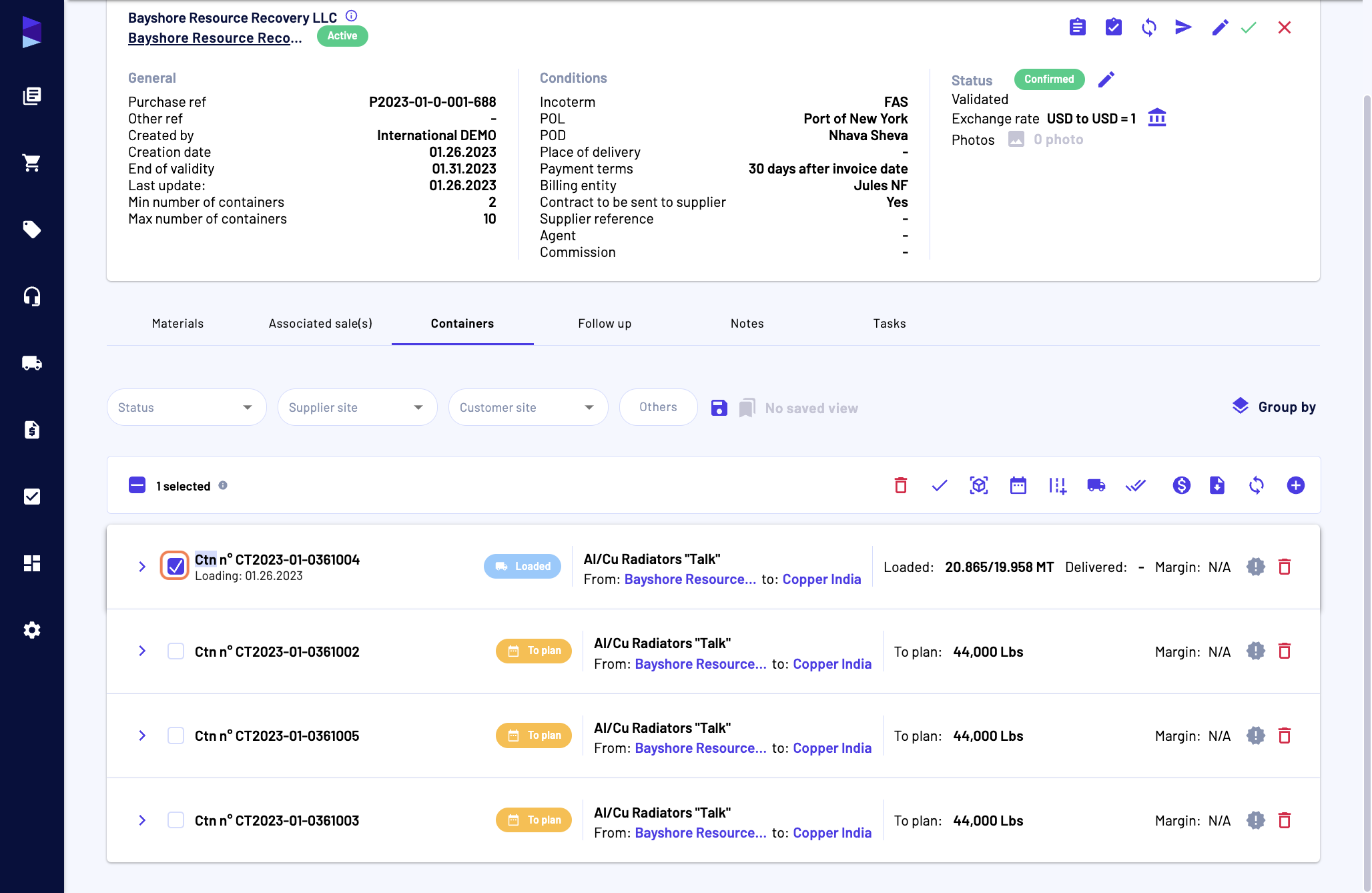Click the red X cancel icon in header
The image size is (1372, 893).
[x=1284, y=27]
